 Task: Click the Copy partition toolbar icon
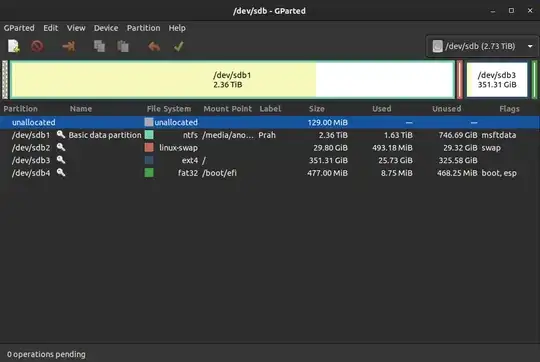[x=100, y=46]
